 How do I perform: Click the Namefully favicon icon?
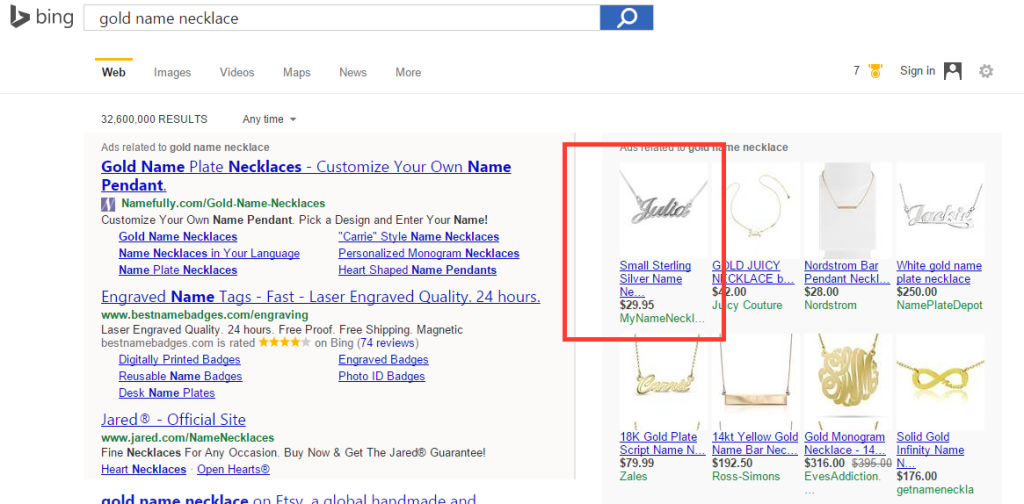click(108, 204)
